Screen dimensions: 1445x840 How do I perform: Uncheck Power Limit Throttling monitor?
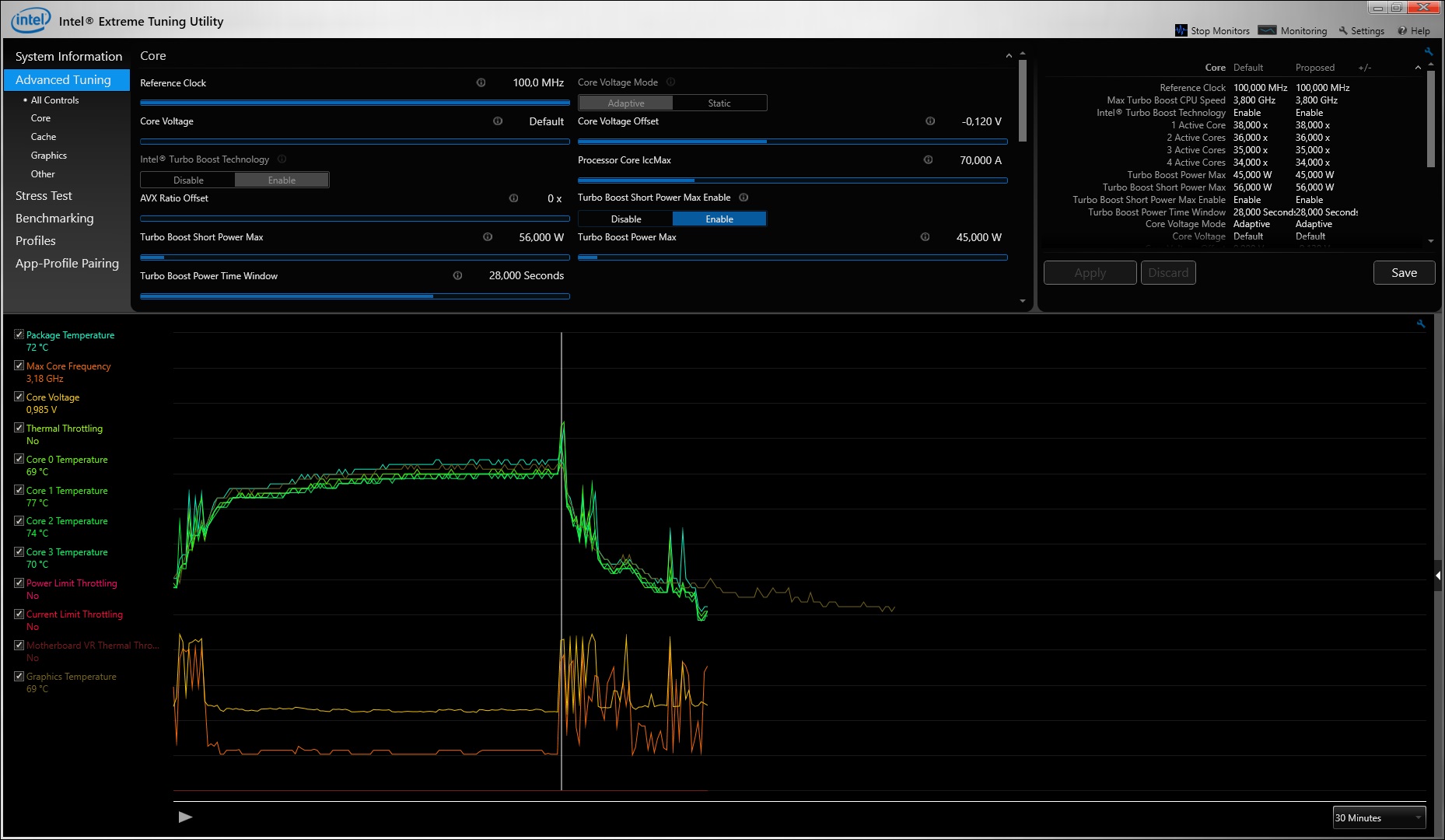tap(19, 583)
